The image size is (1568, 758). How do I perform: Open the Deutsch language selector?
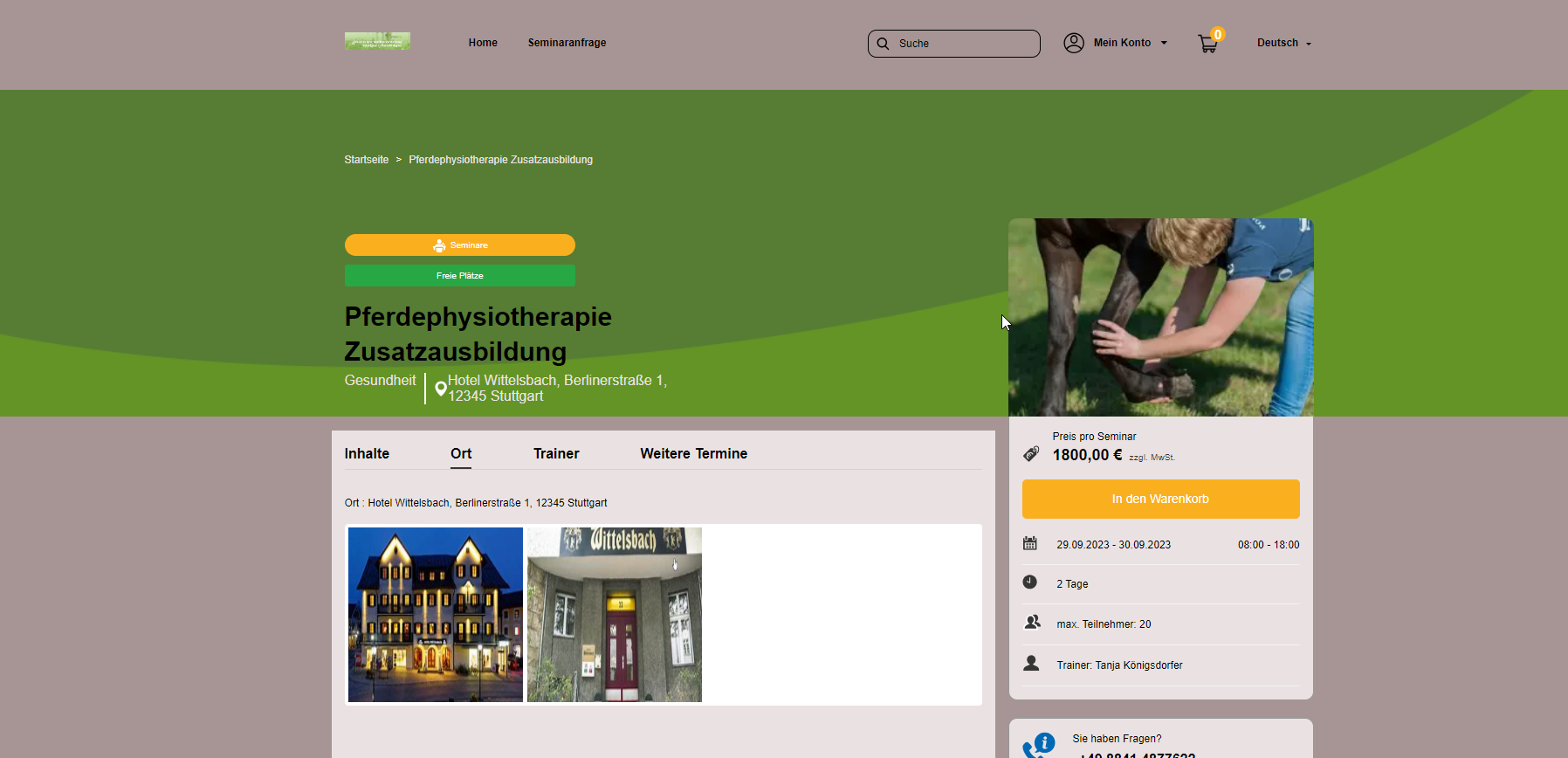click(1283, 43)
